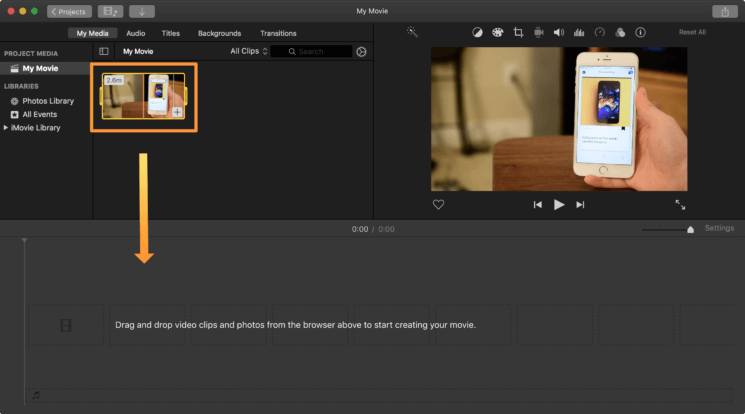Viewport: 745px width, 414px height.
Task: Switch to the Titles tab
Action: 171,33
